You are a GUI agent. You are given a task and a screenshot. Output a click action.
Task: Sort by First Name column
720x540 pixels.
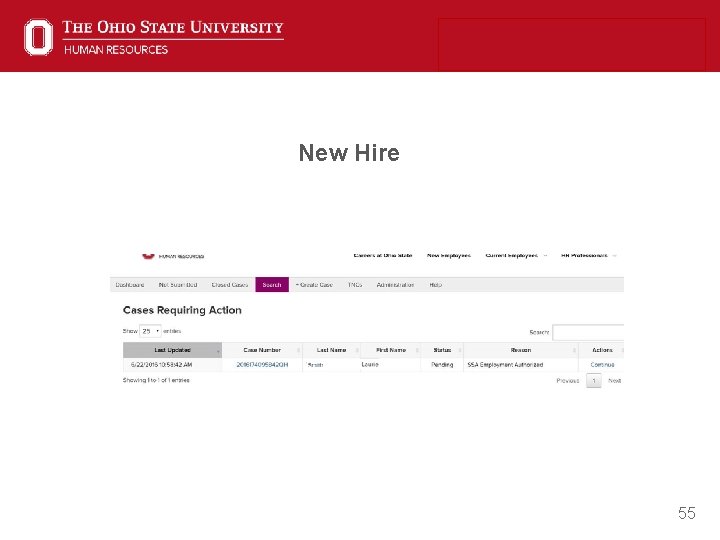[391, 350]
